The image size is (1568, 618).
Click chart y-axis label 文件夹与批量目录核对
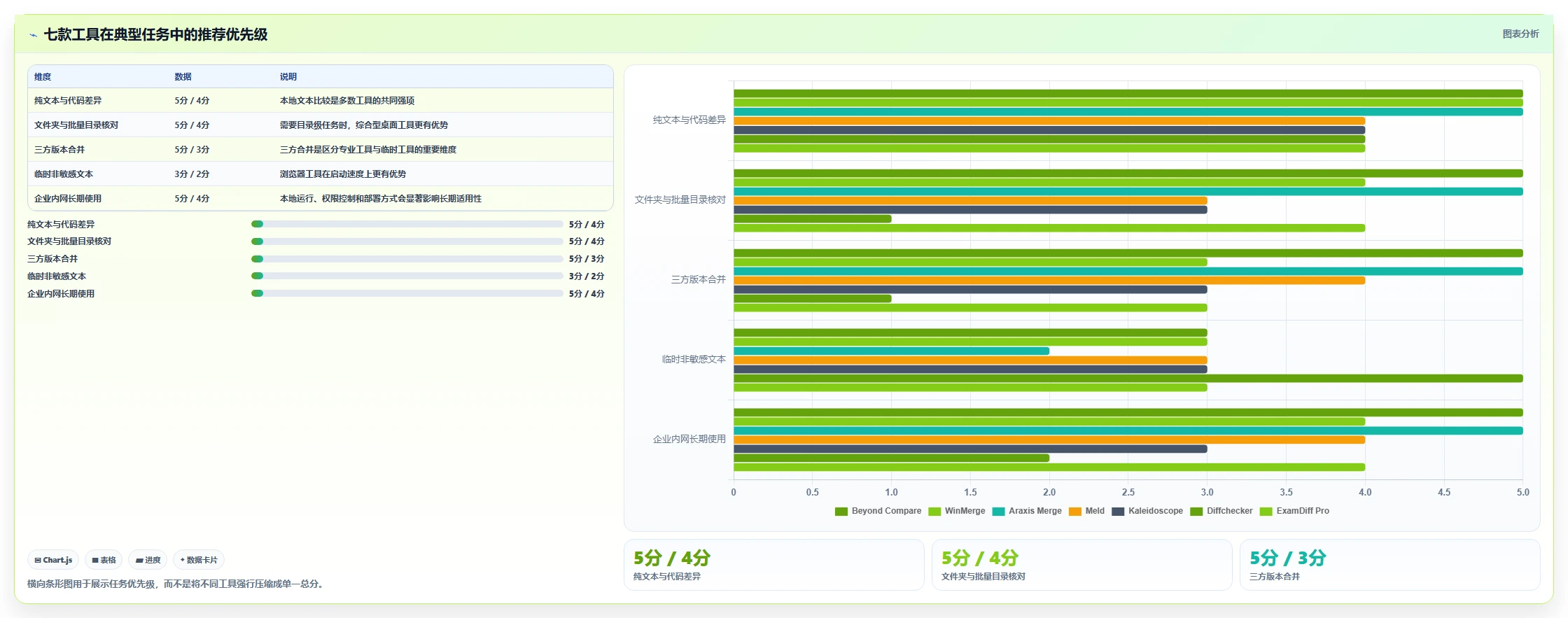point(680,200)
